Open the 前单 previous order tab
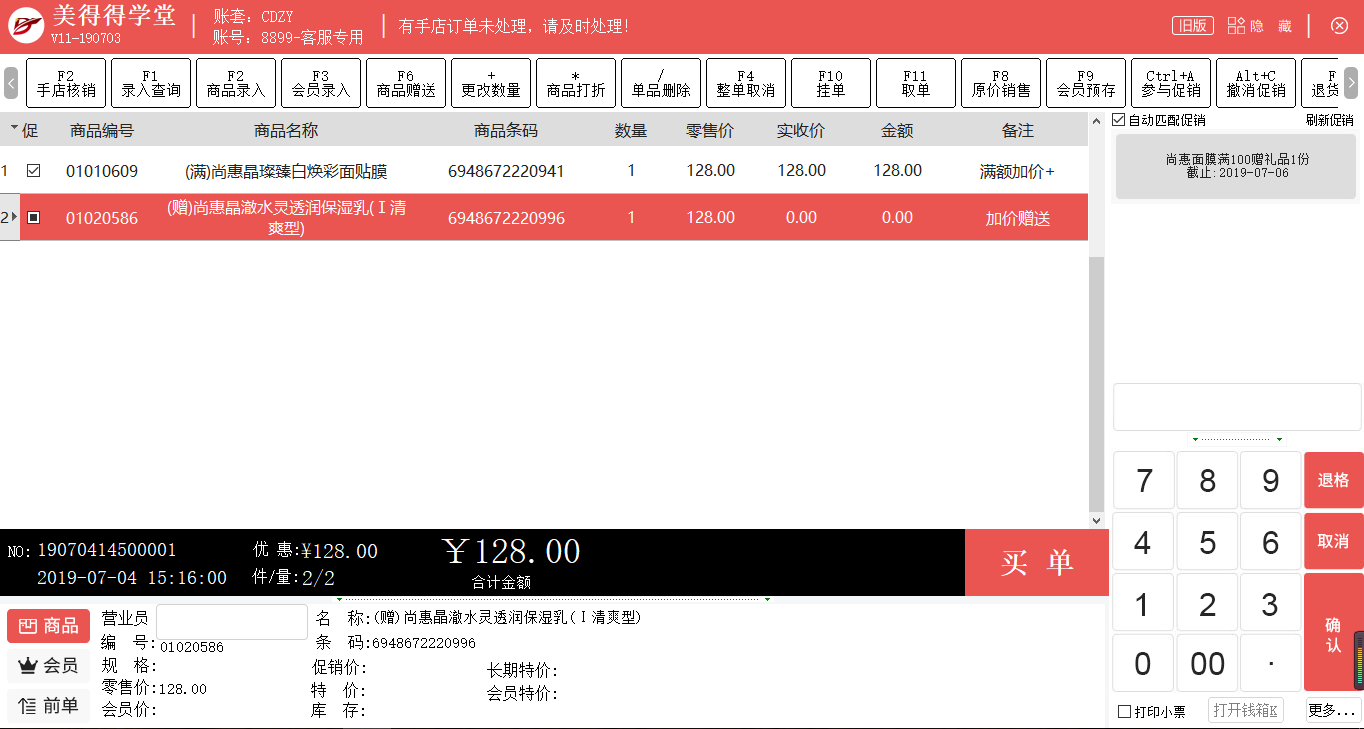This screenshot has width=1364, height=729. coord(48,705)
